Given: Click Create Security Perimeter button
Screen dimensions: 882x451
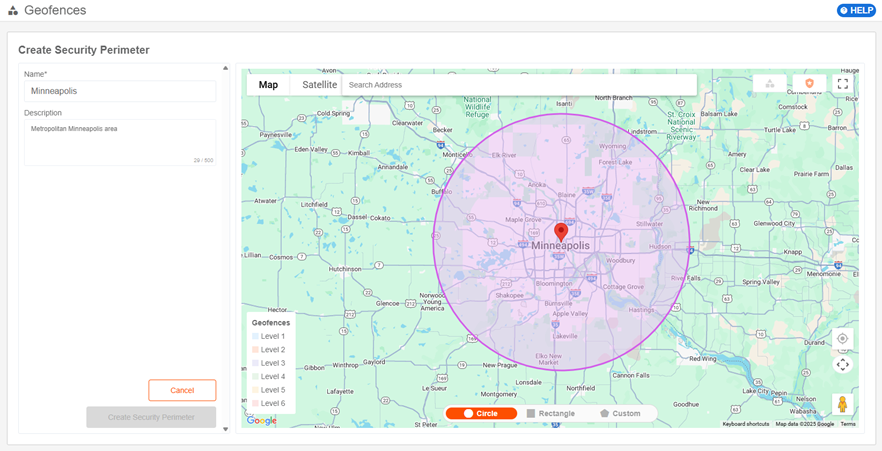Looking at the screenshot, I should coord(151,417).
